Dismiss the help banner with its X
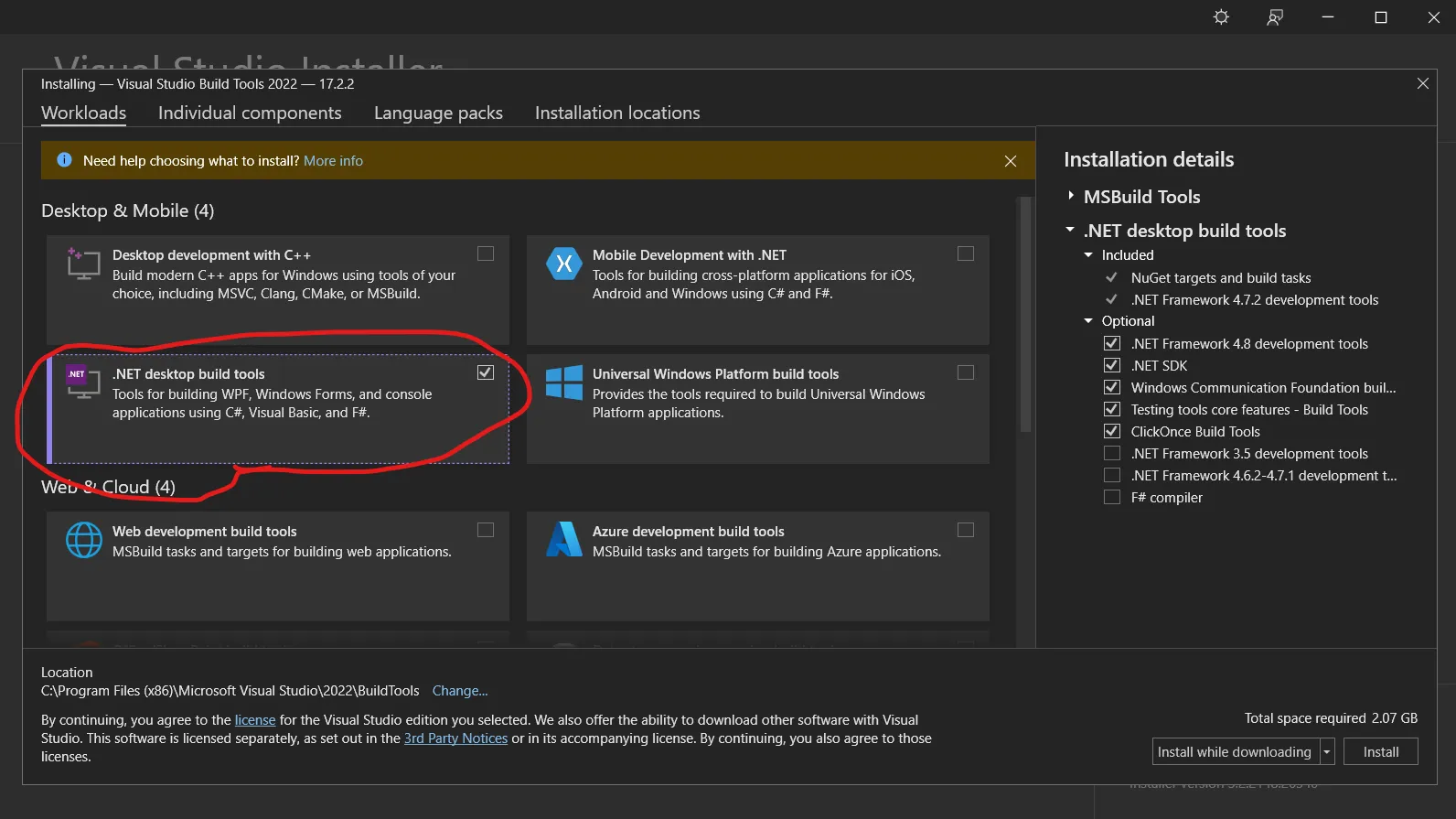 [1011, 161]
